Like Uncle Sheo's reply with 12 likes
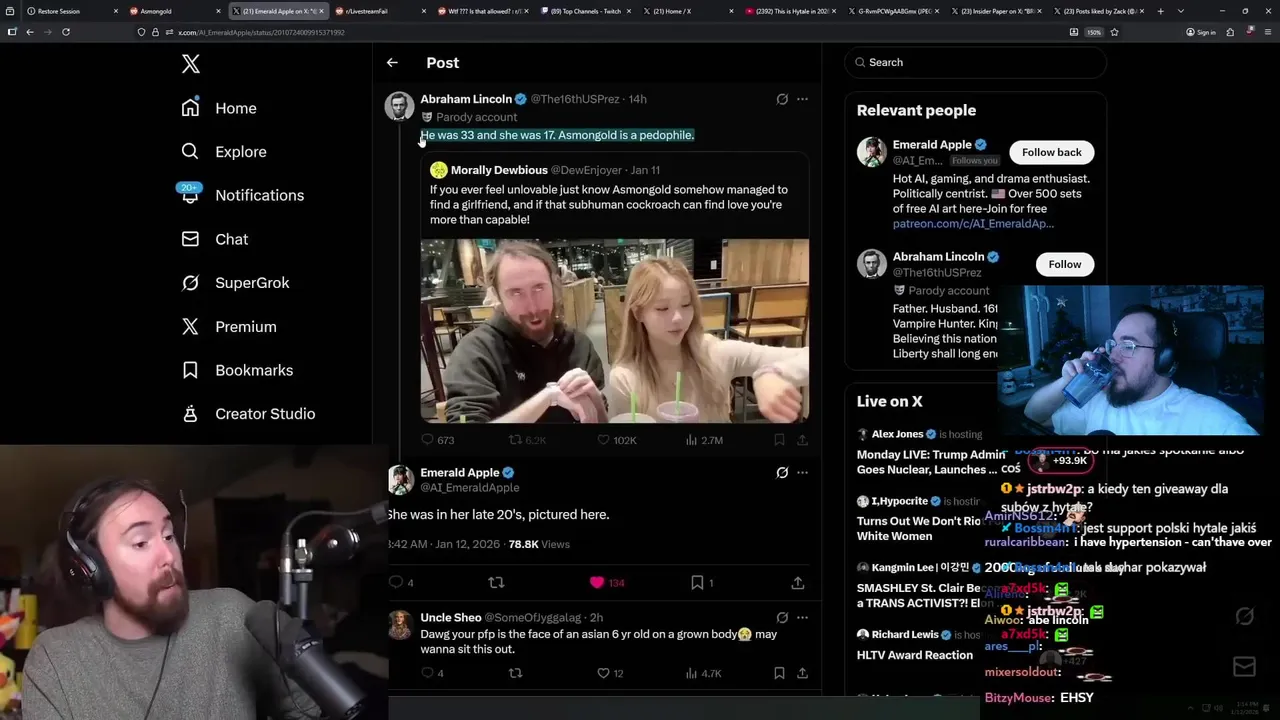1280x720 pixels. pyautogui.click(x=610, y=673)
